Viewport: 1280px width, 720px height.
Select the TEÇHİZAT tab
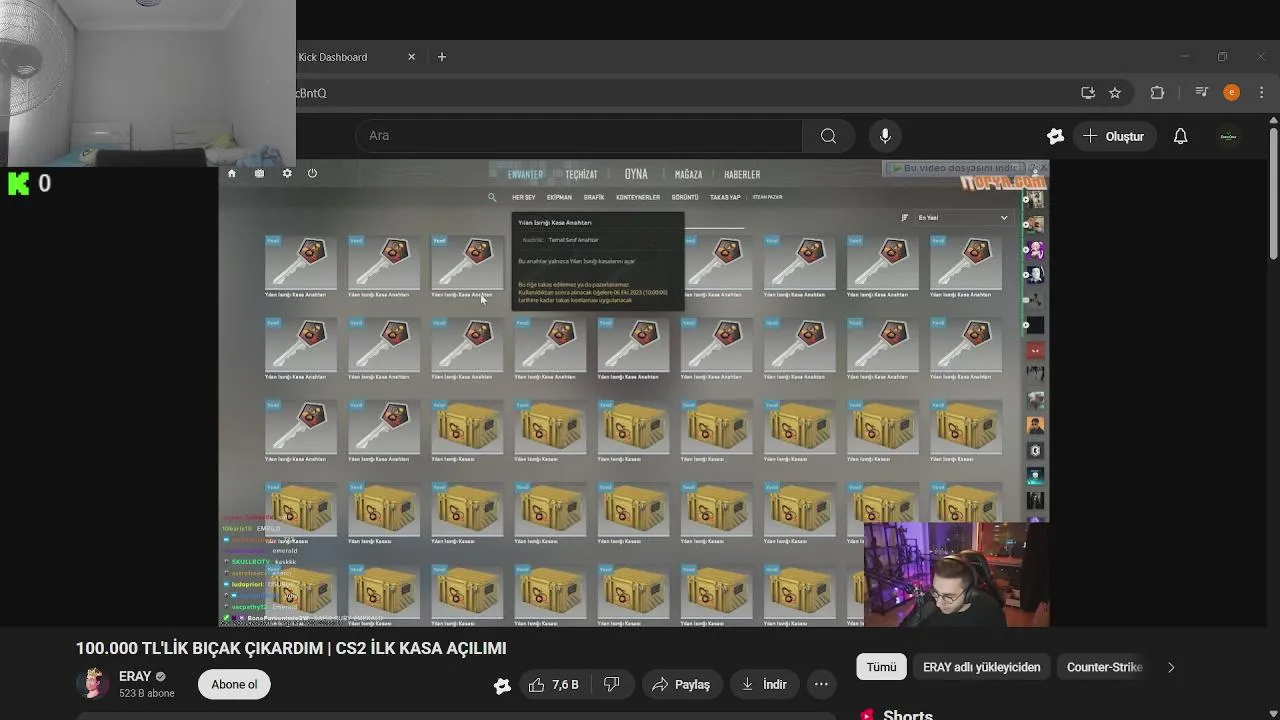(x=581, y=174)
